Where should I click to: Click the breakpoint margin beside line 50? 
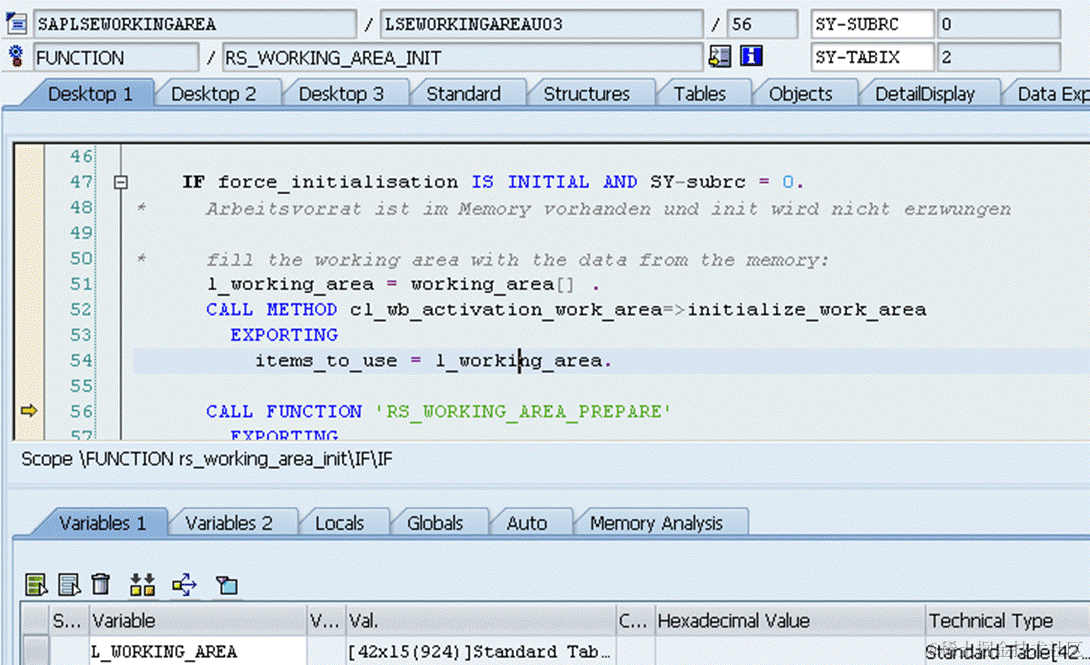(x=29, y=258)
